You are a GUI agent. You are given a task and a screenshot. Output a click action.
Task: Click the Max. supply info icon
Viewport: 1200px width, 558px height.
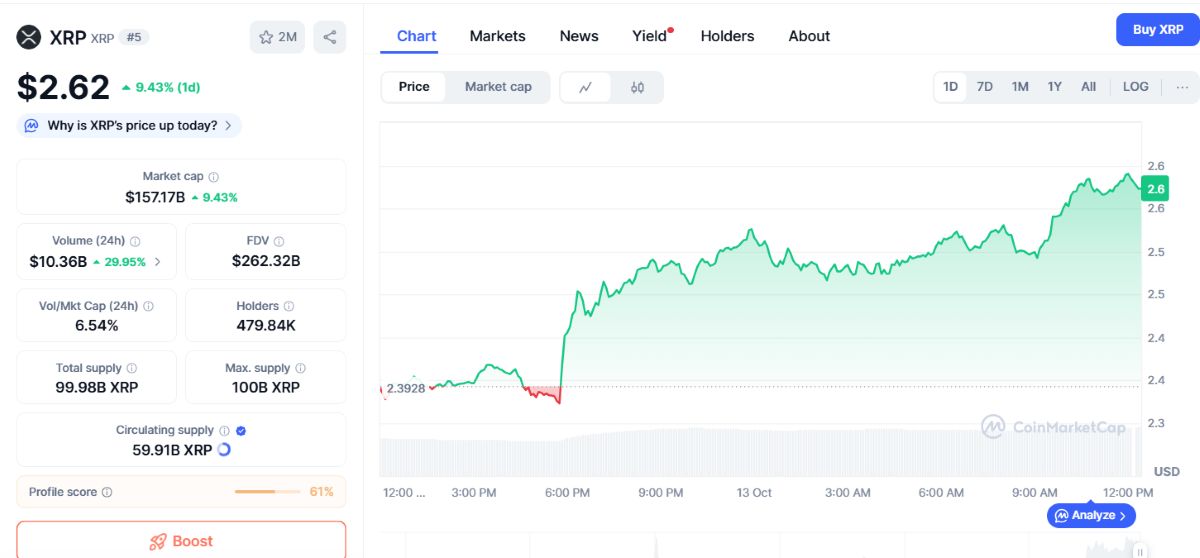[300, 368]
